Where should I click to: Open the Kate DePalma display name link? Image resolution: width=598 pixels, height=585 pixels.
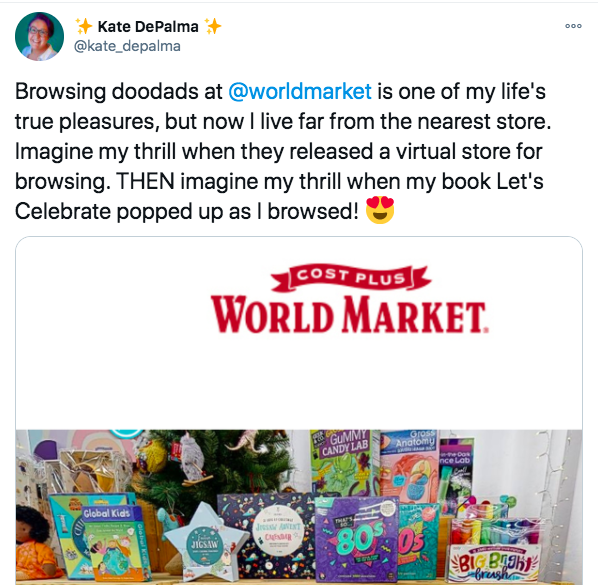pos(148,27)
